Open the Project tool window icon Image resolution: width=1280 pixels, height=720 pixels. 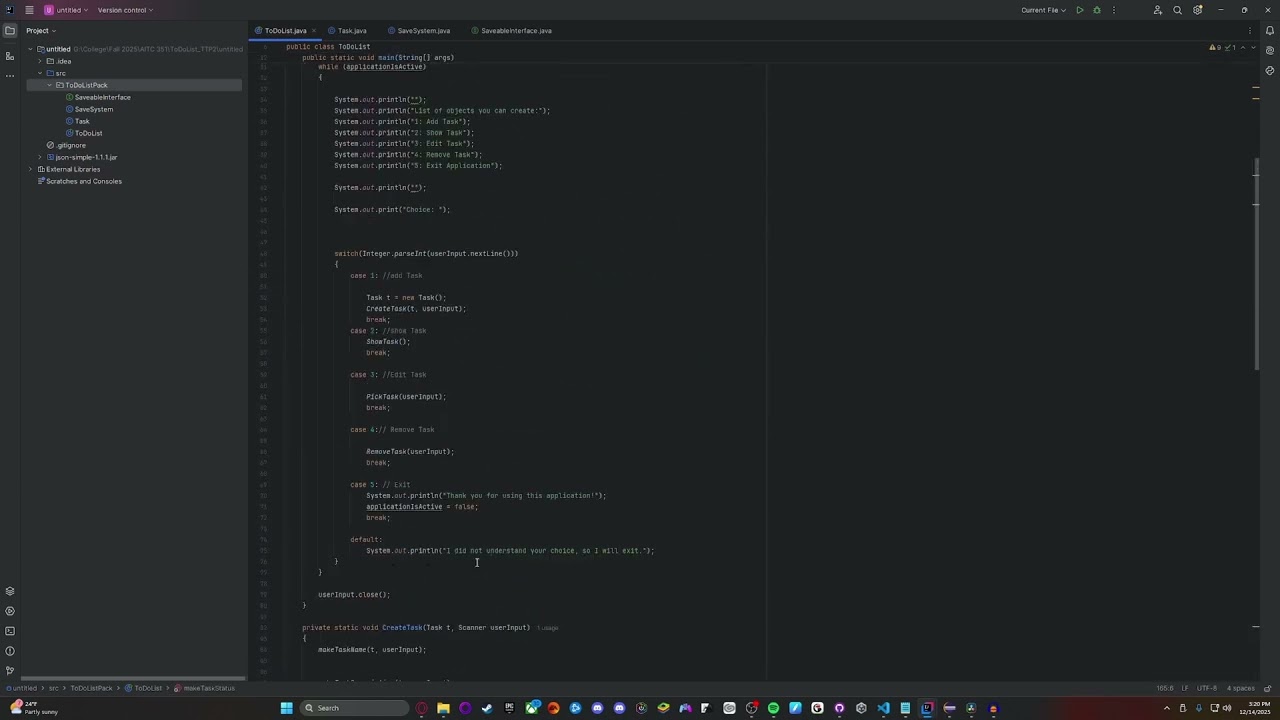coord(10,30)
